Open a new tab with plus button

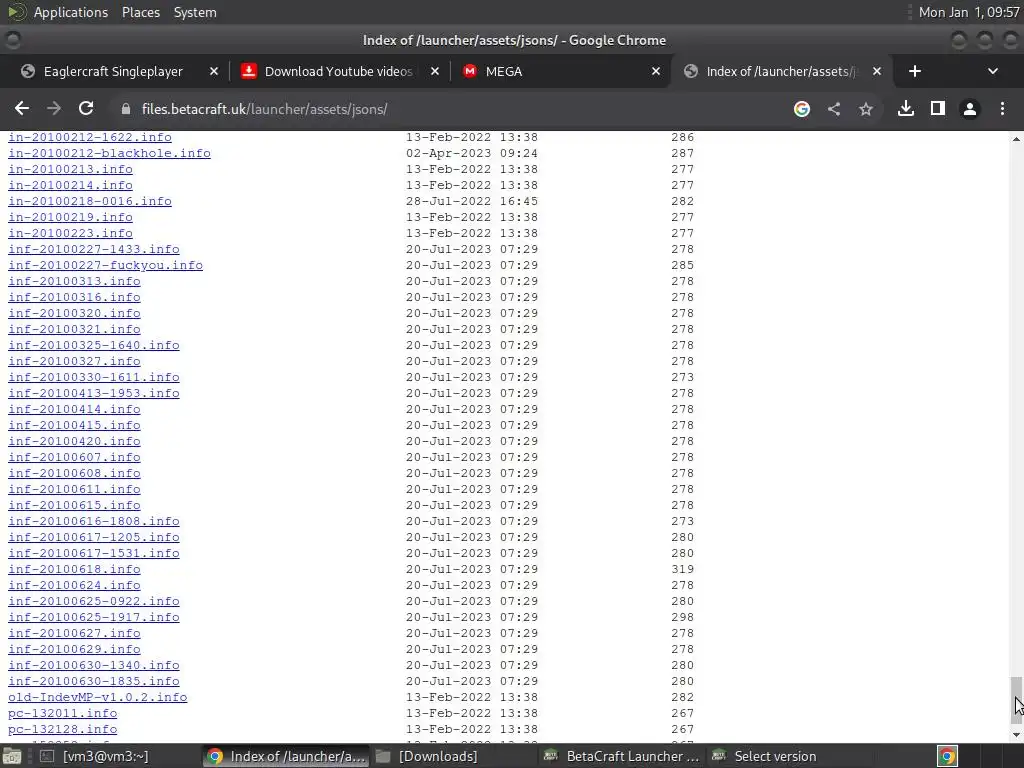click(x=915, y=71)
